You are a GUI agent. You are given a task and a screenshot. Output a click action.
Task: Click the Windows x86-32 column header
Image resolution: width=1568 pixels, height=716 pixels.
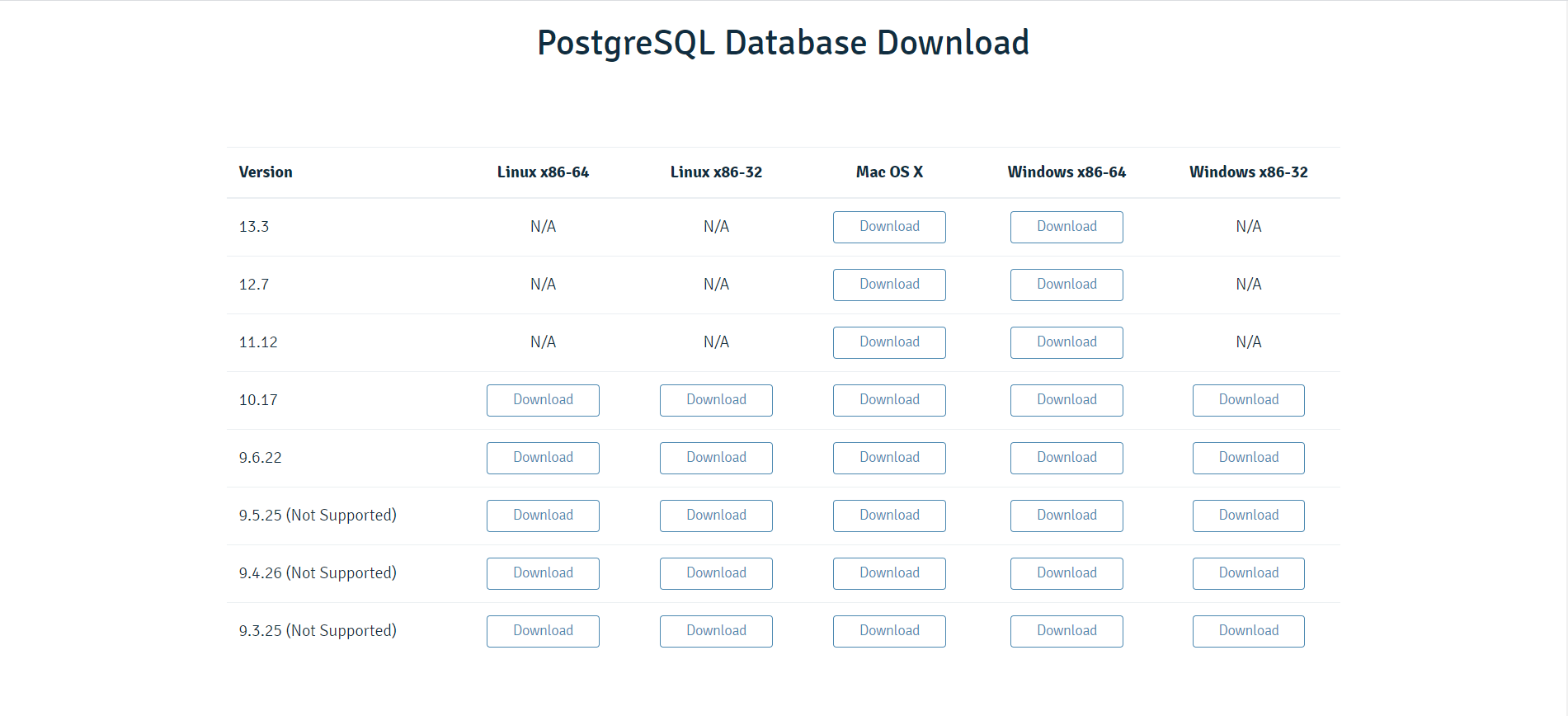(x=1249, y=172)
